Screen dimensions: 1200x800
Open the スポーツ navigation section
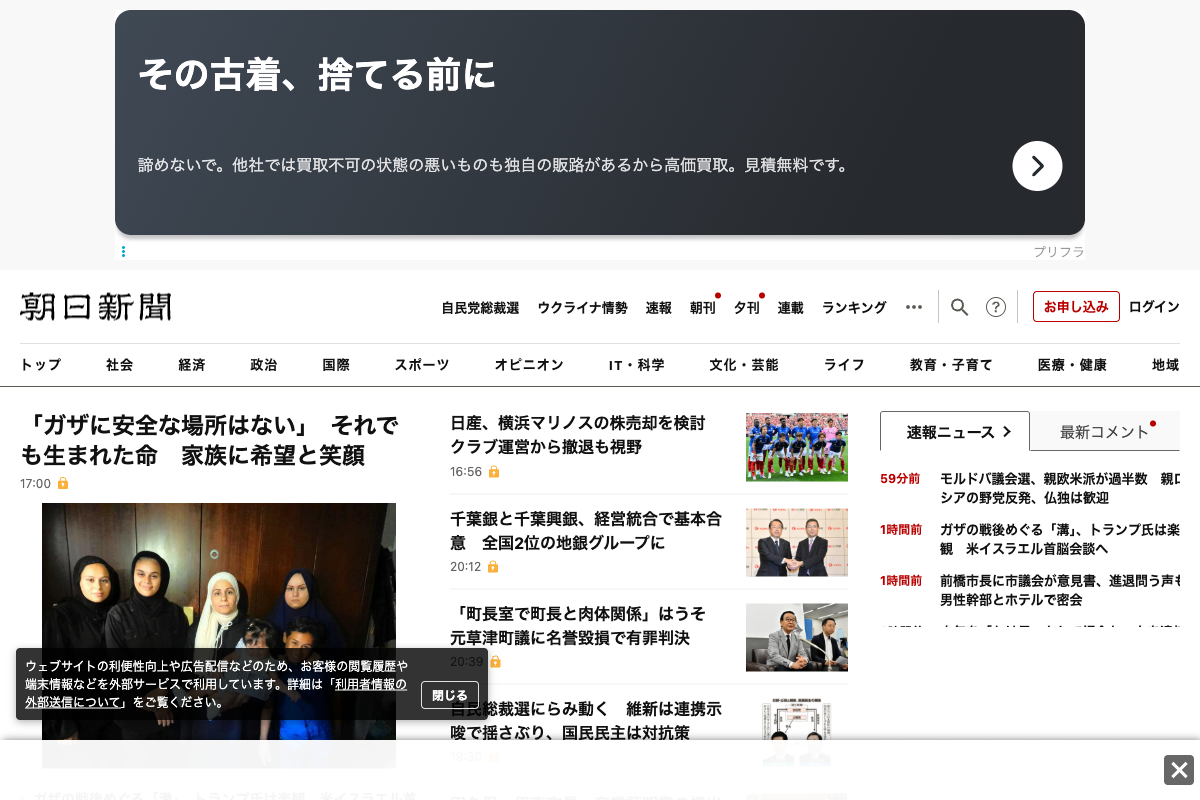(421, 365)
